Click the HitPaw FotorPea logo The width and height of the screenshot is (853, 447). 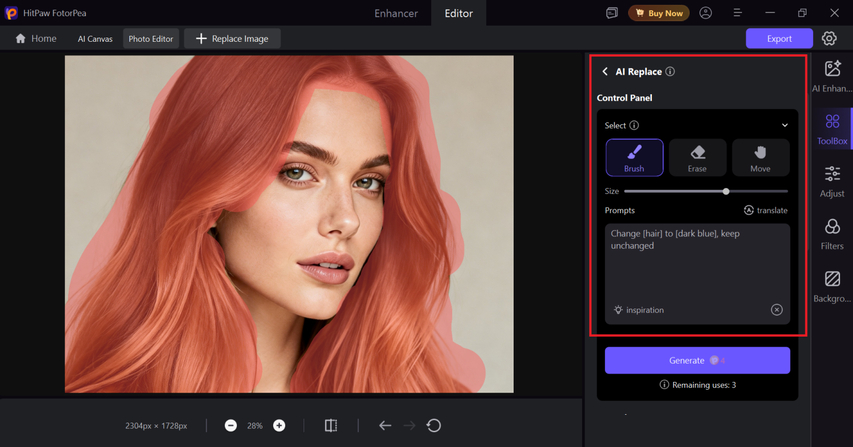(x=11, y=13)
